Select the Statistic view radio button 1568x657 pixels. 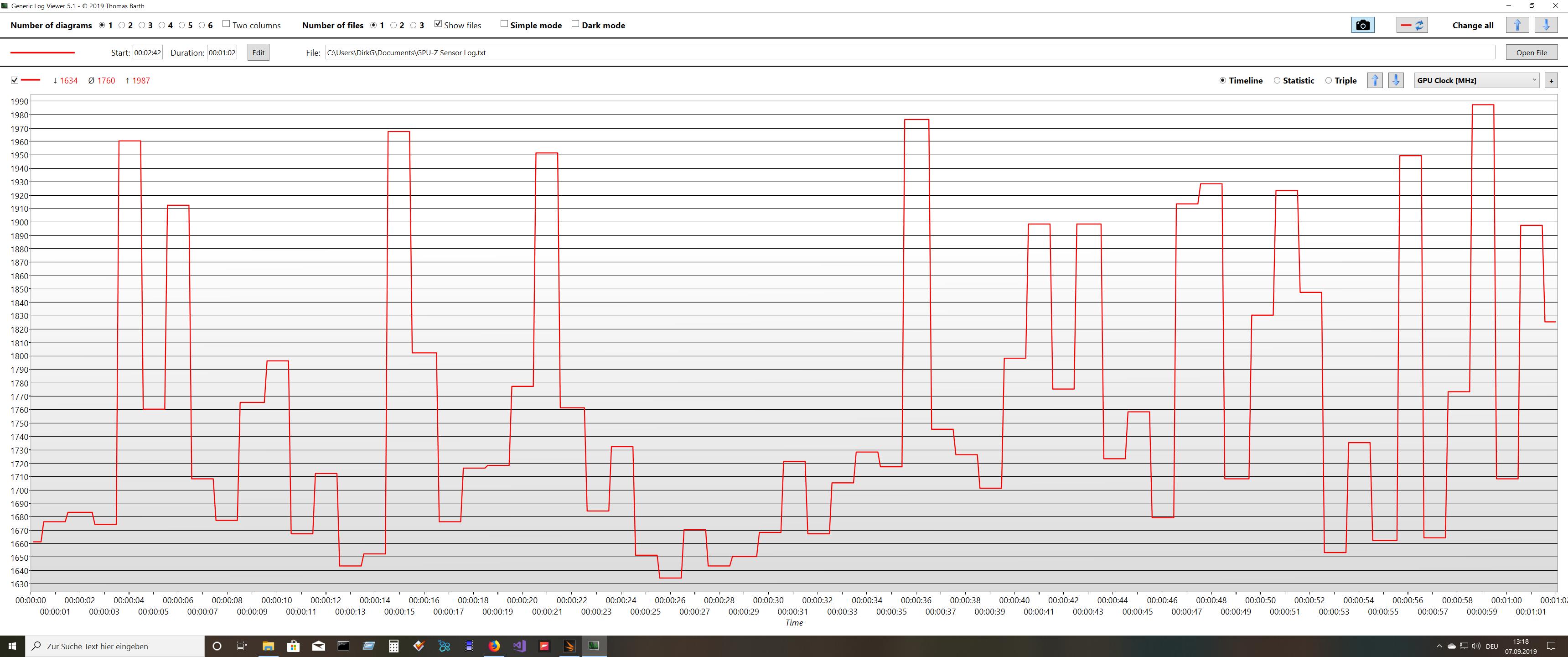1277,80
